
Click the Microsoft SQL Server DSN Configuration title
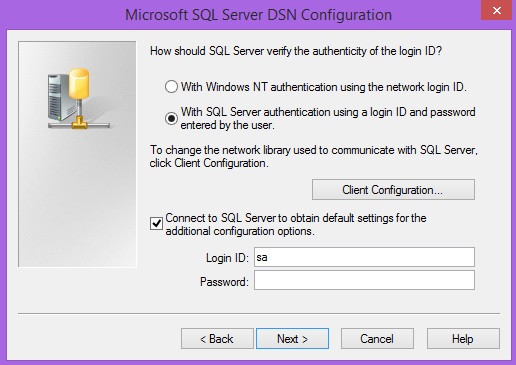point(258,15)
